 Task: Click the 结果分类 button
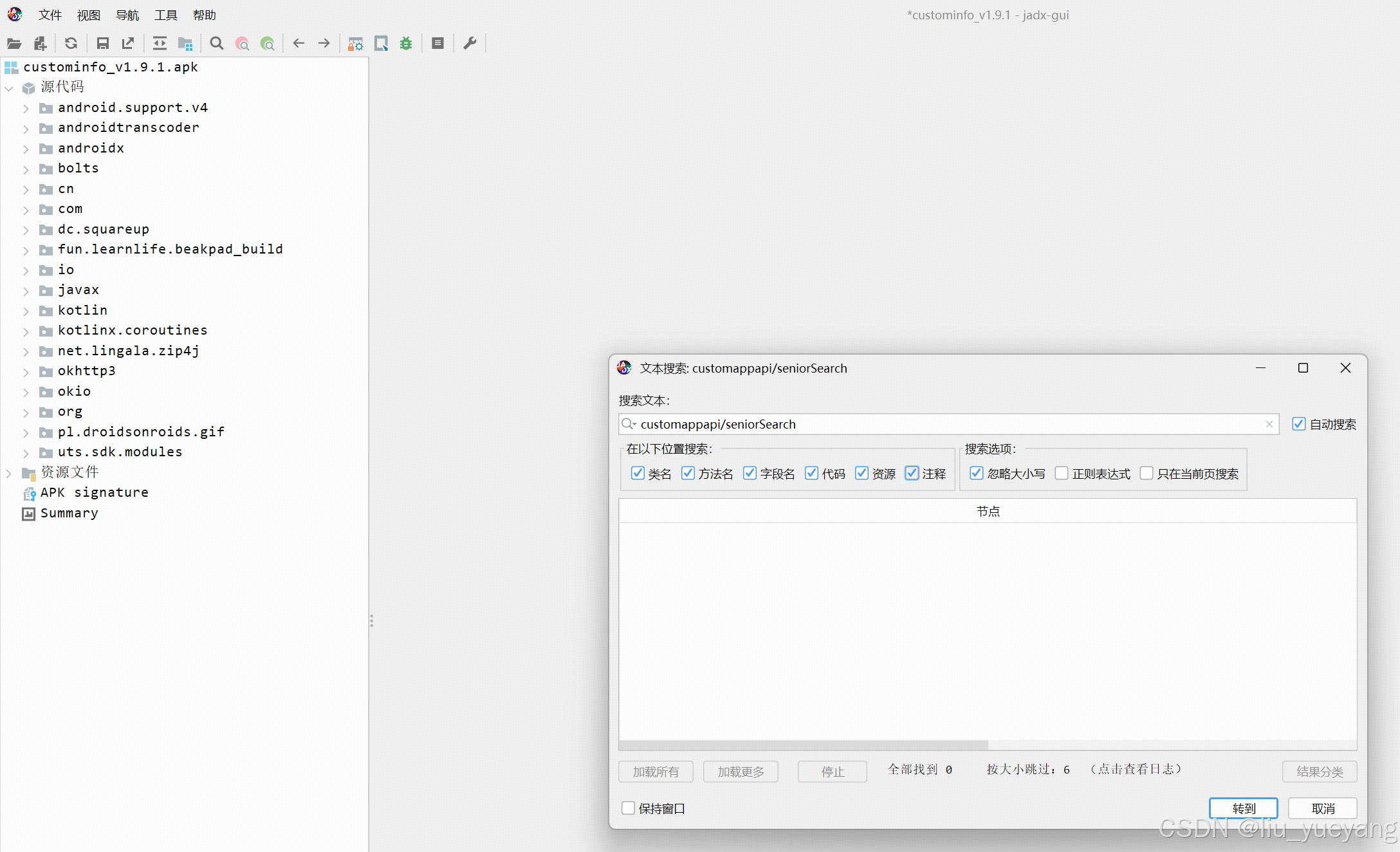click(1320, 772)
